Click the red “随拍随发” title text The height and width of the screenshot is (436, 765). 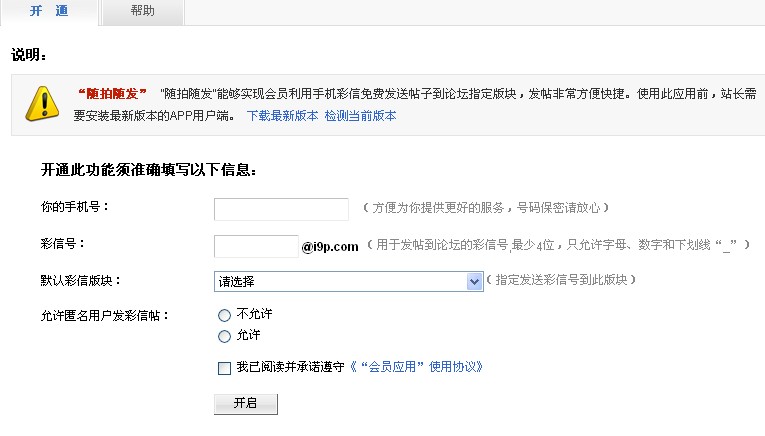tap(112, 94)
